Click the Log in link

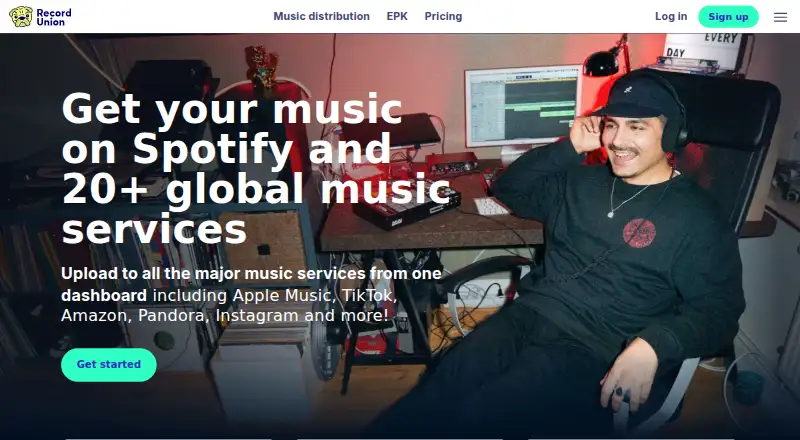coord(671,16)
